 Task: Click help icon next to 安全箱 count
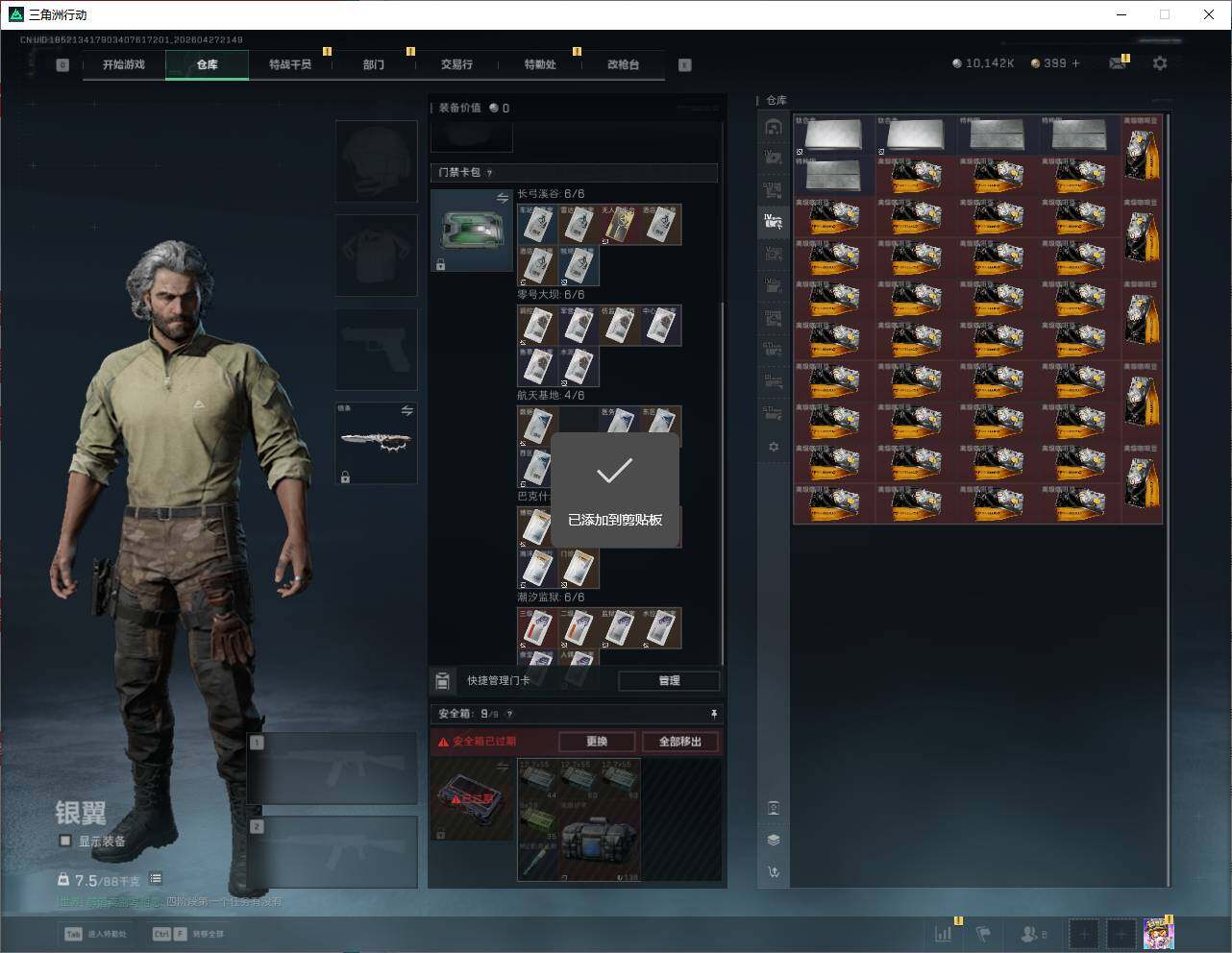(509, 714)
